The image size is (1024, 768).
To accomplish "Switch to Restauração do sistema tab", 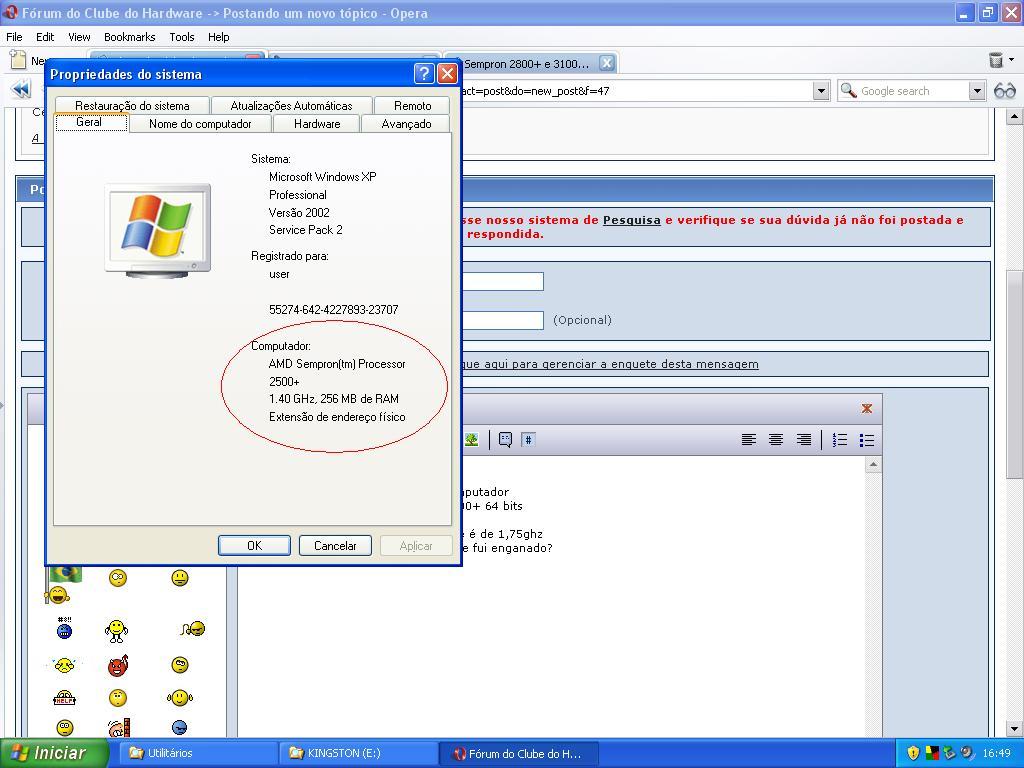I will tap(132, 105).
